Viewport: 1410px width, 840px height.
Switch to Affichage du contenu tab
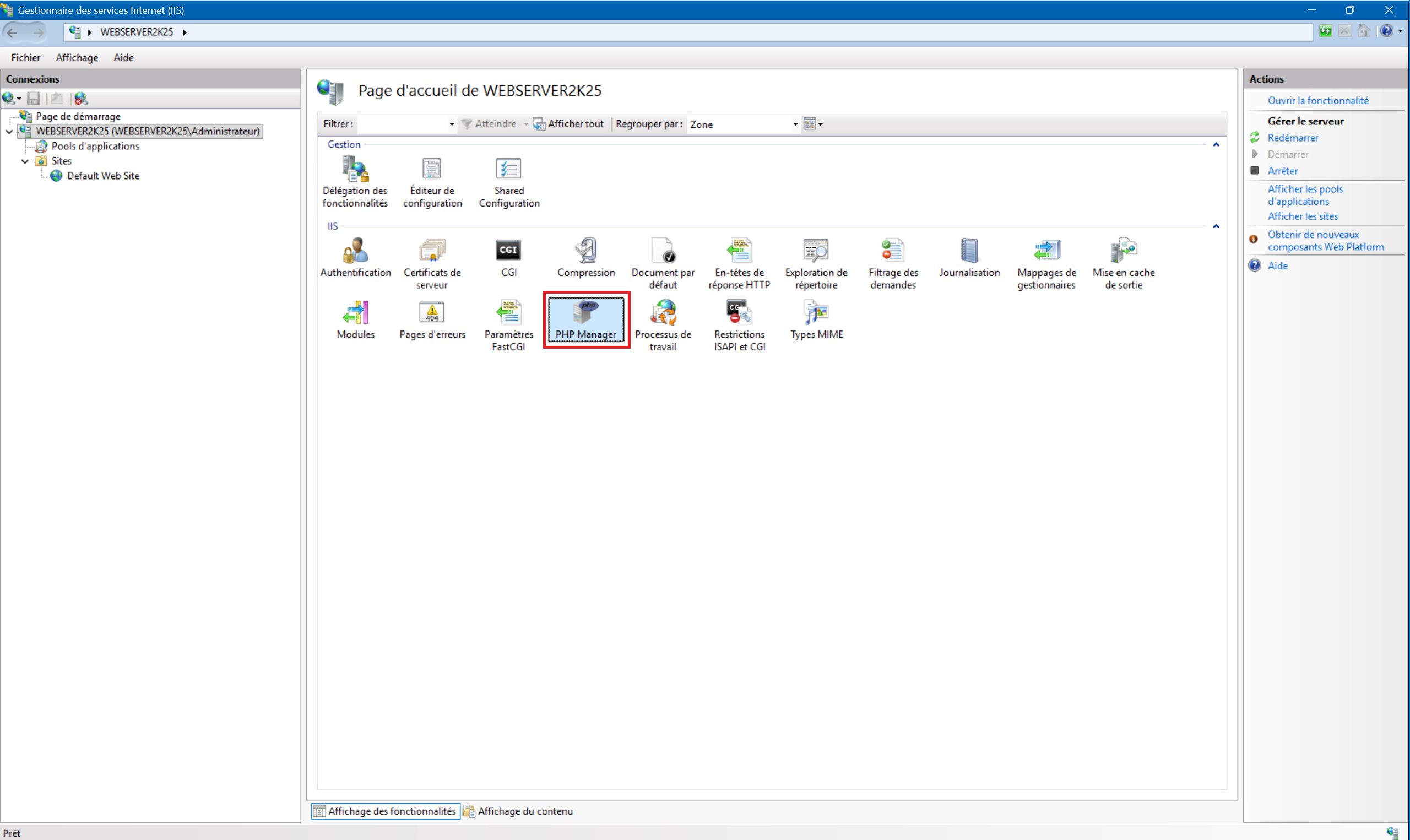[x=524, y=811]
